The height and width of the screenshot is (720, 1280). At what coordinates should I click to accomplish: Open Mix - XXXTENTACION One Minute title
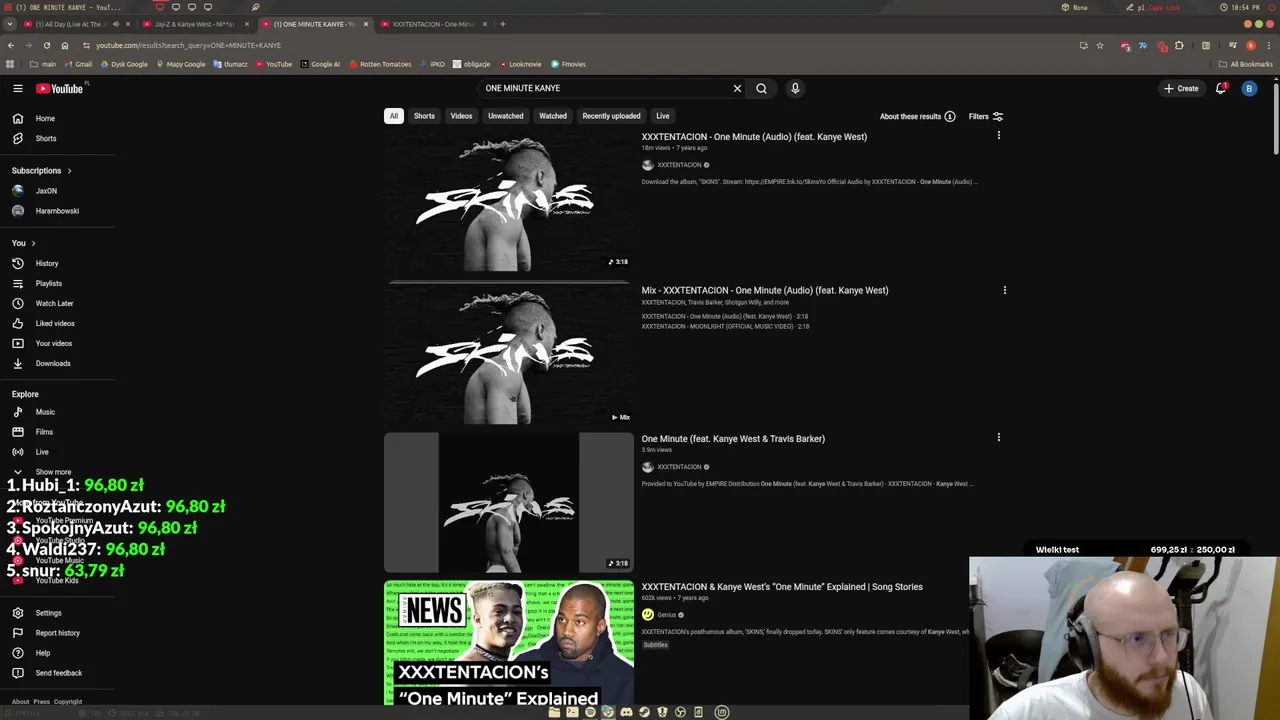765,290
